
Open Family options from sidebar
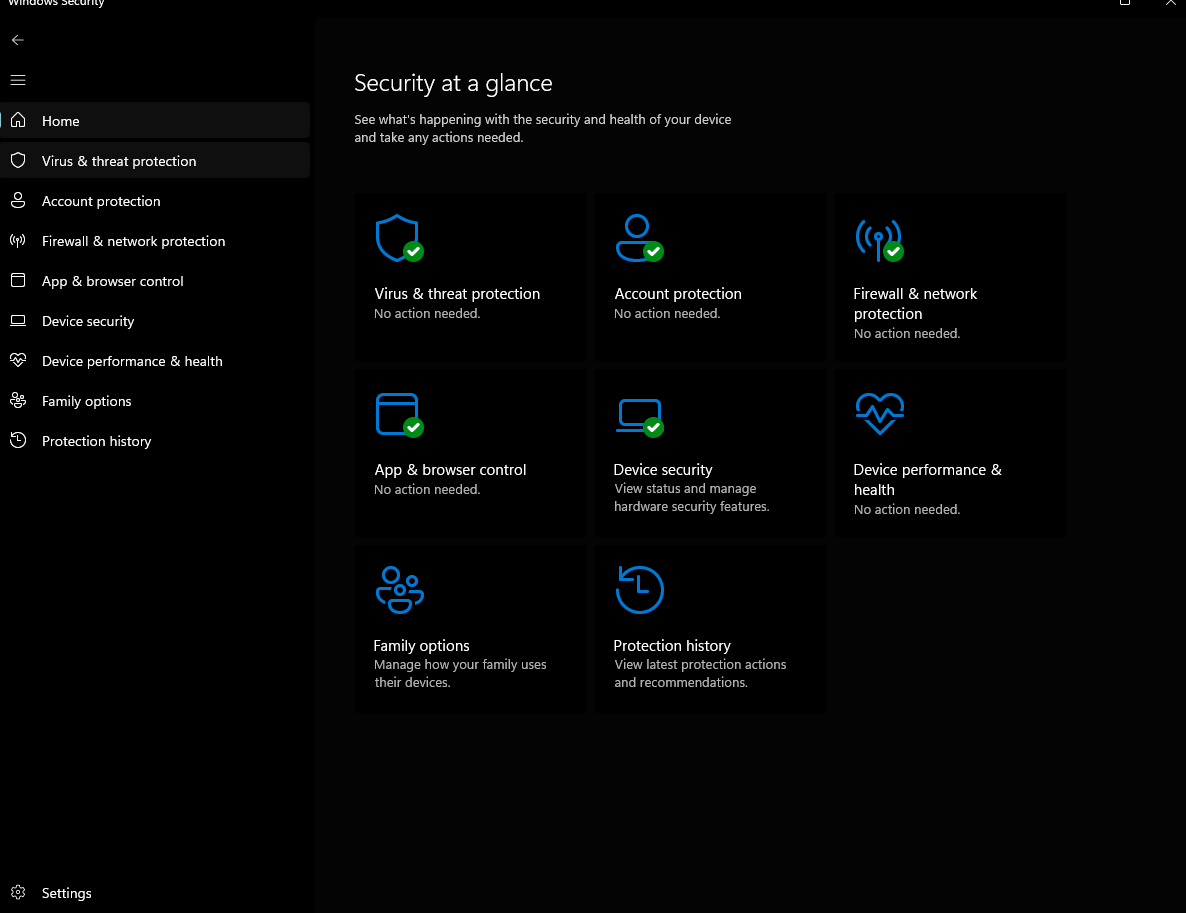[x=155, y=401]
